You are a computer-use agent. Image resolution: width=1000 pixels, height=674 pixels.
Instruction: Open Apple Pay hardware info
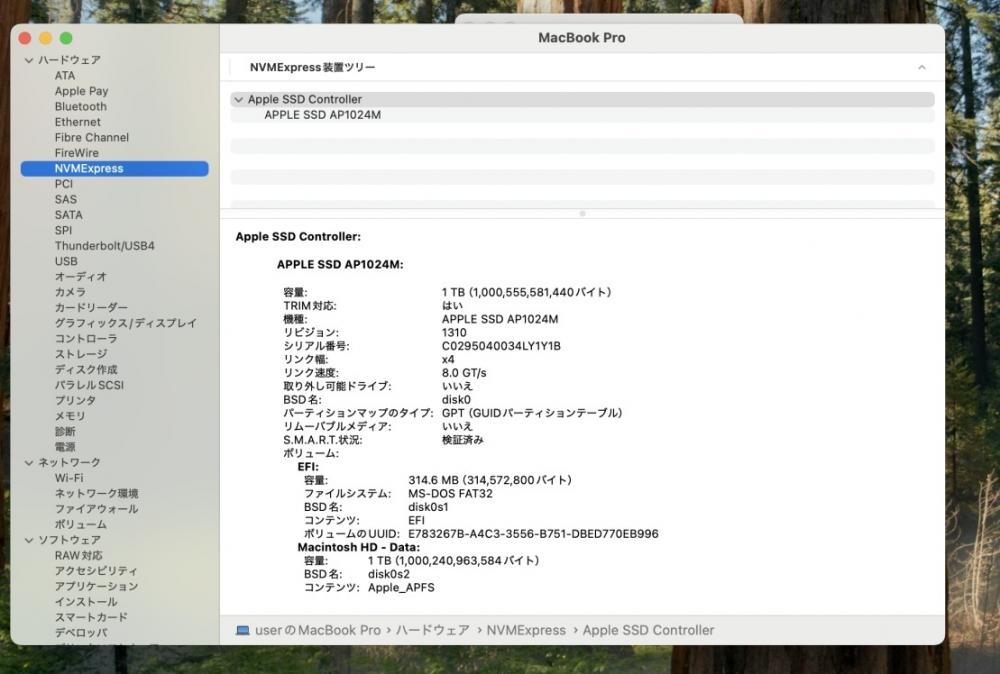pyautogui.click(x=81, y=91)
